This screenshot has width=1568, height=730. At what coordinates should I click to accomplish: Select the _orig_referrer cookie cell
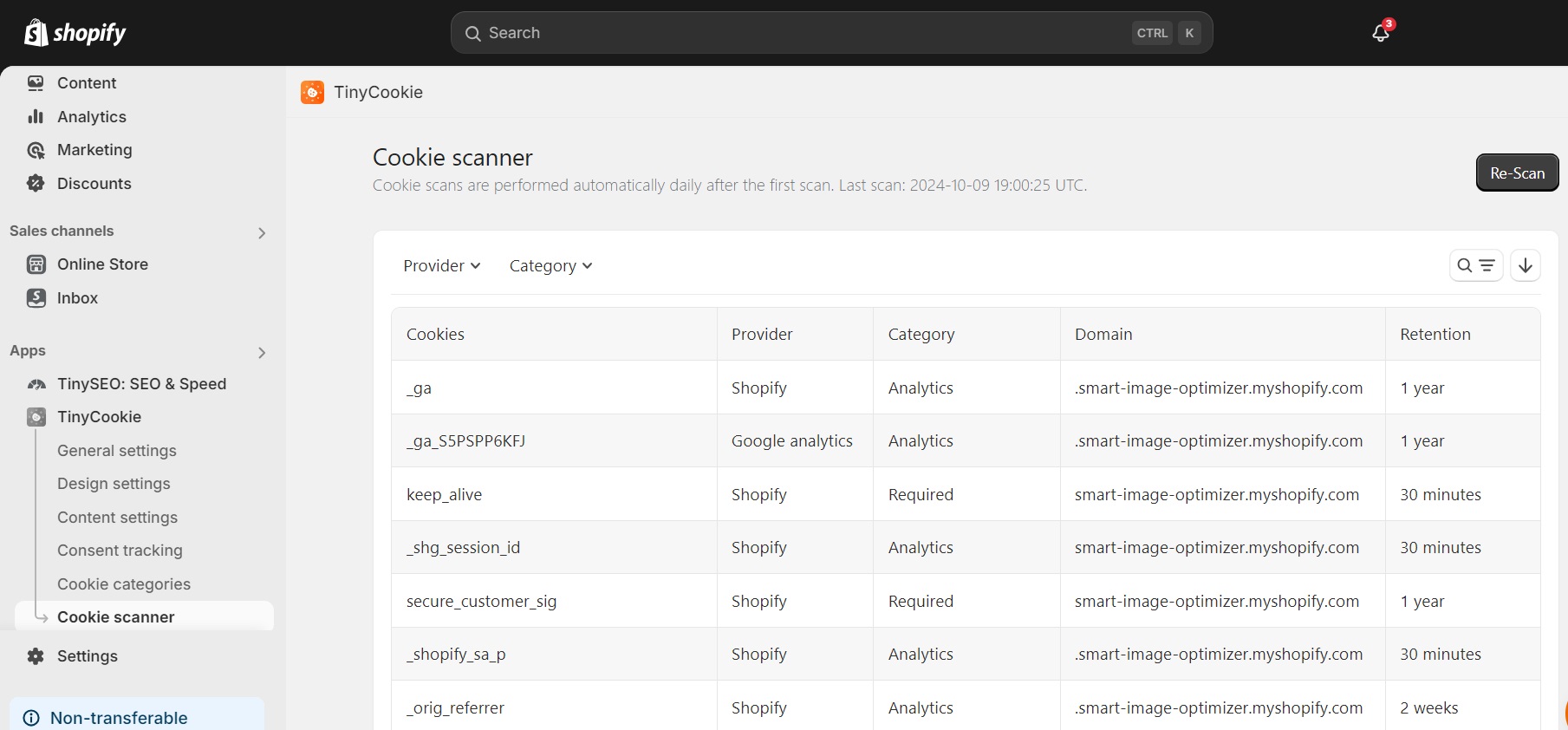click(x=554, y=707)
